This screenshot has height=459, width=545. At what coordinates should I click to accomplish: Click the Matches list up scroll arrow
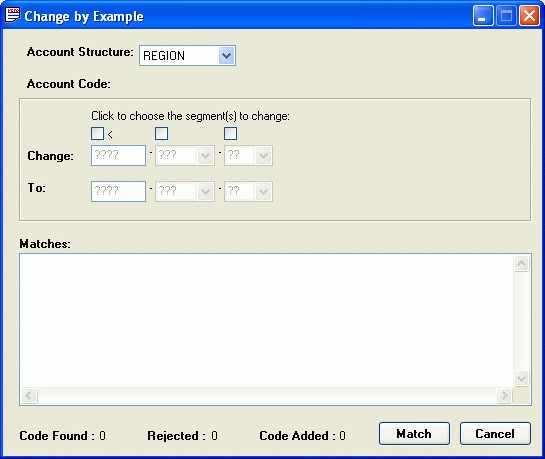(521, 263)
